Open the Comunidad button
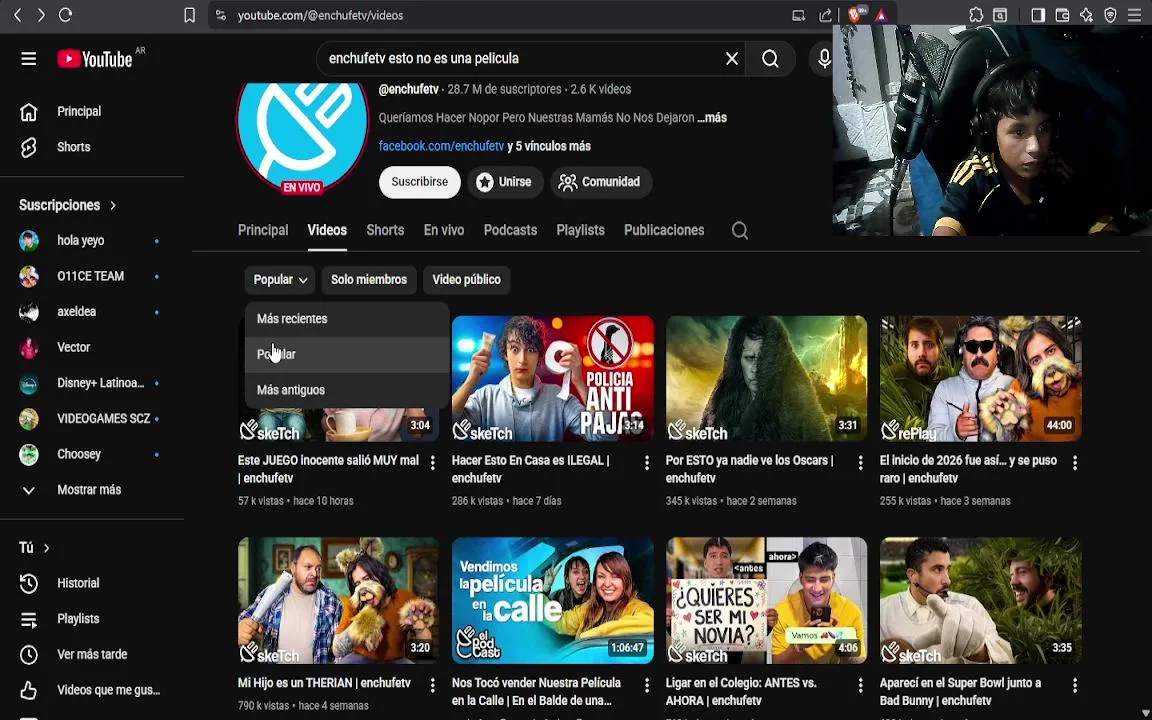Image resolution: width=1152 pixels, height=720 pixels. pos(601,182)
